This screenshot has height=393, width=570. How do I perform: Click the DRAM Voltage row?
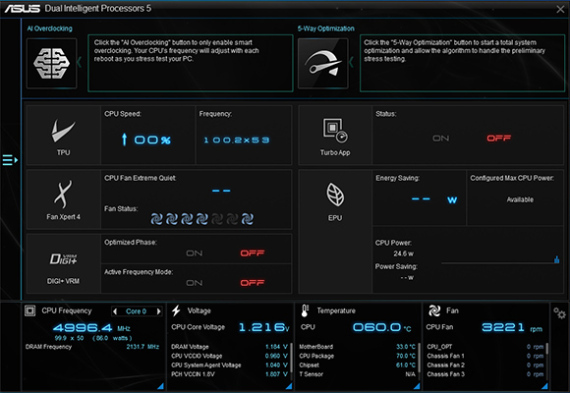tap(229, 347)
